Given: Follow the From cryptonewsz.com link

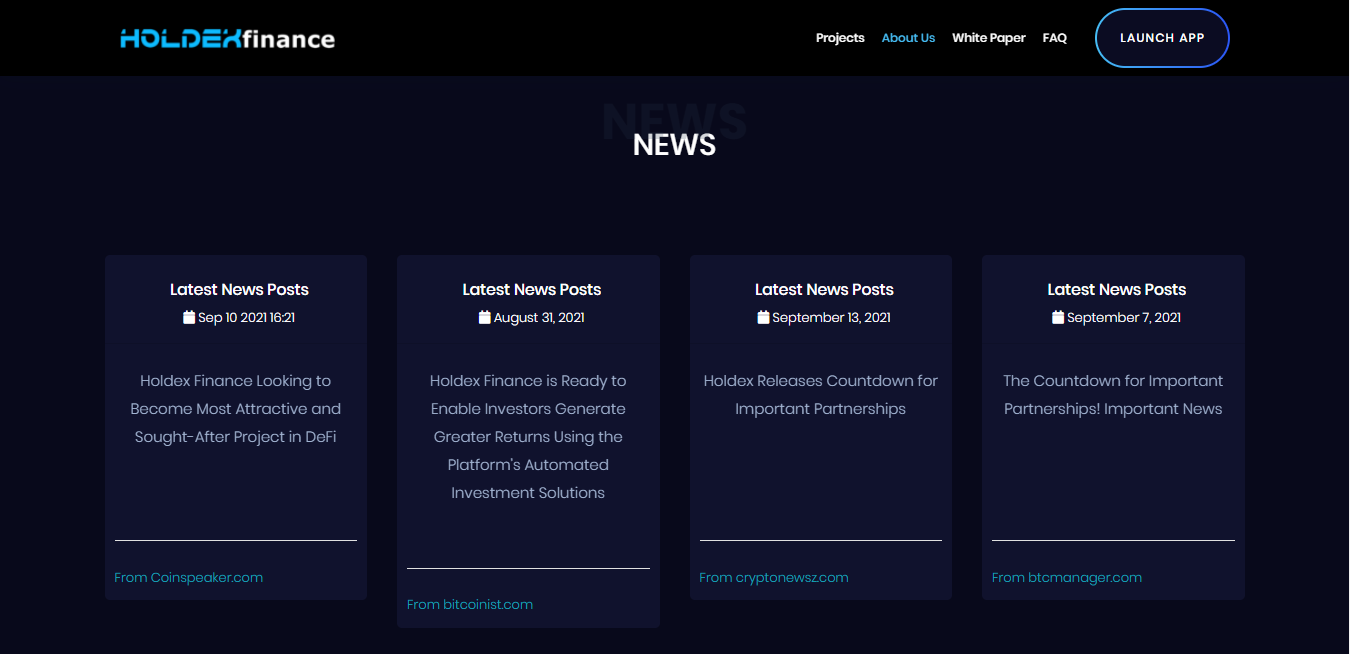Looking at the screenshot, I should 774,577.
